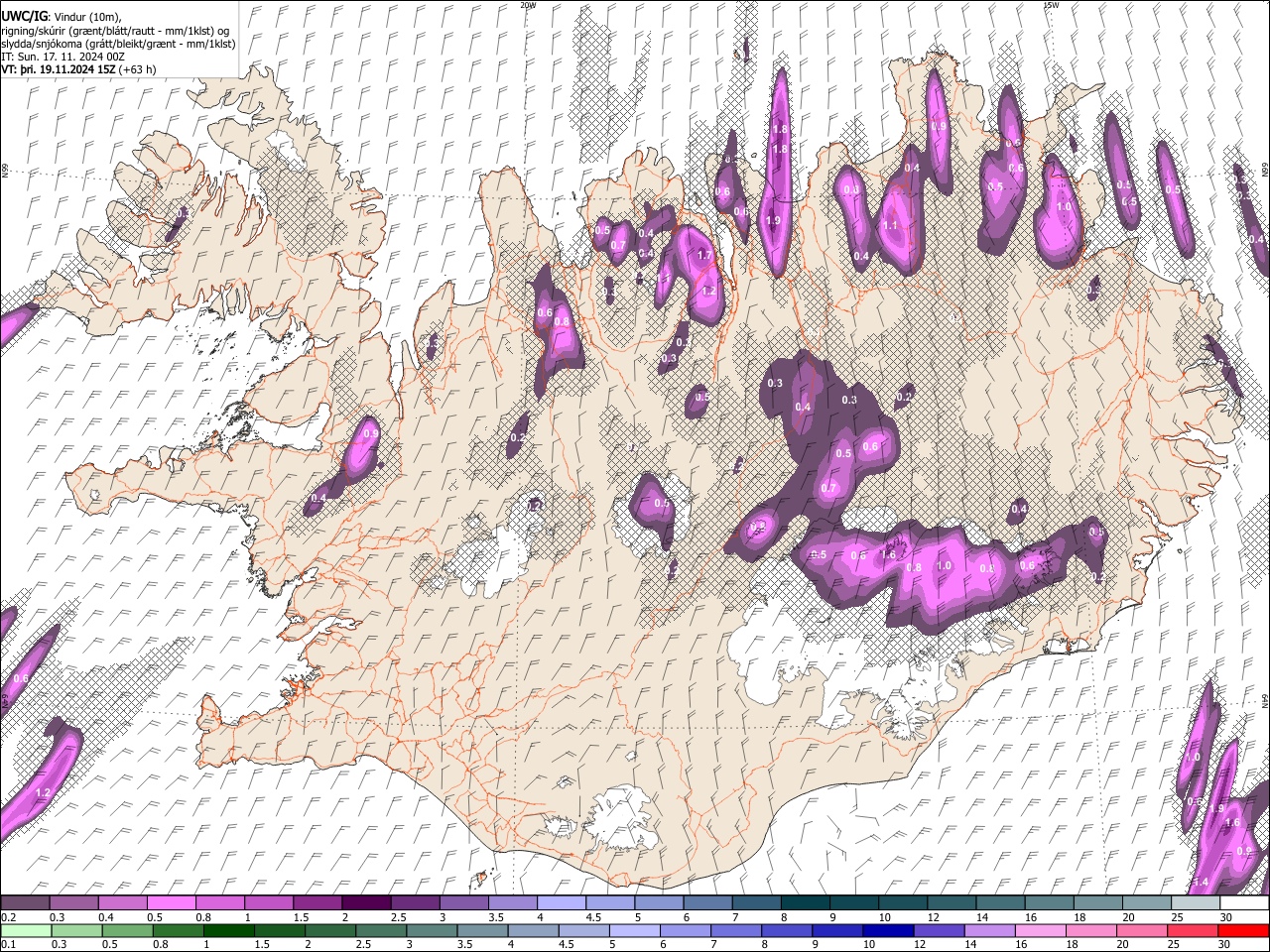Click the '1.7' snowfall value on the map
The width and height of the screenshot is (1270, 952).
[x=704, y=255]
